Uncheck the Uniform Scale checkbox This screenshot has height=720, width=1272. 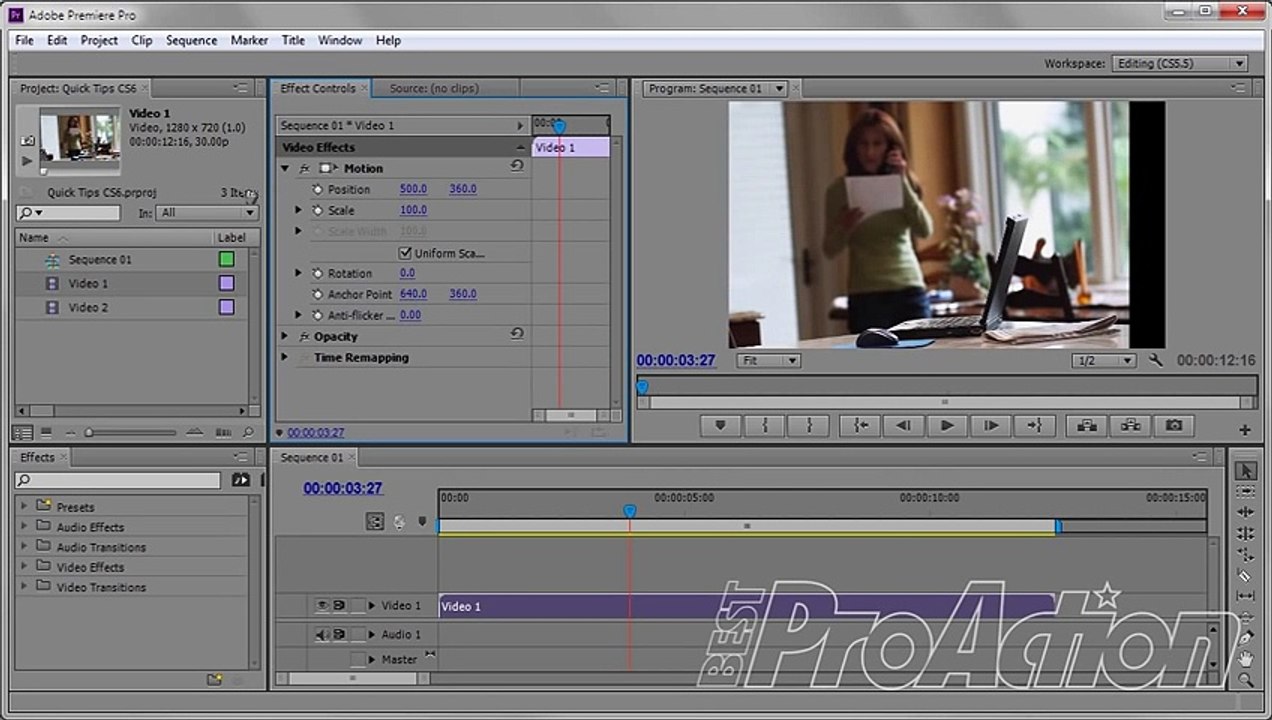coord(405,253)
